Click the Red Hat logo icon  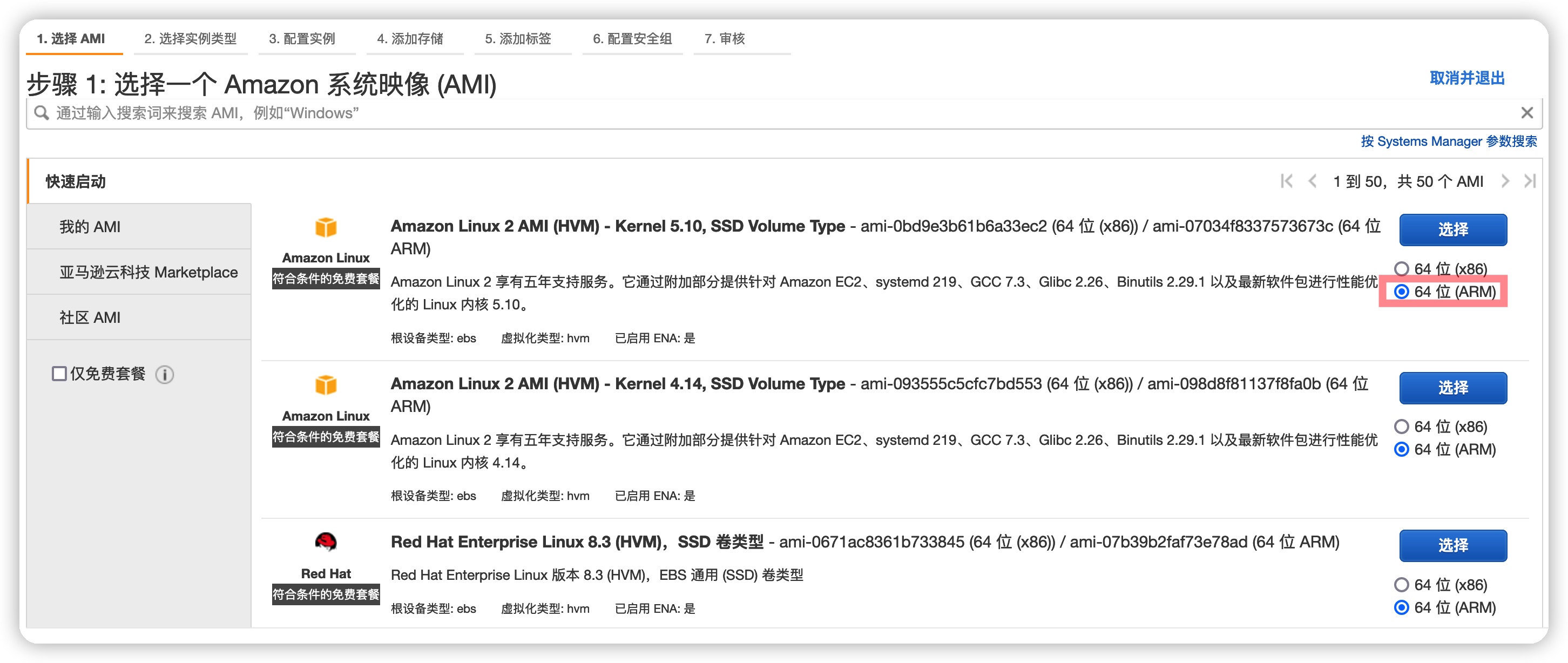click(326, 541)
